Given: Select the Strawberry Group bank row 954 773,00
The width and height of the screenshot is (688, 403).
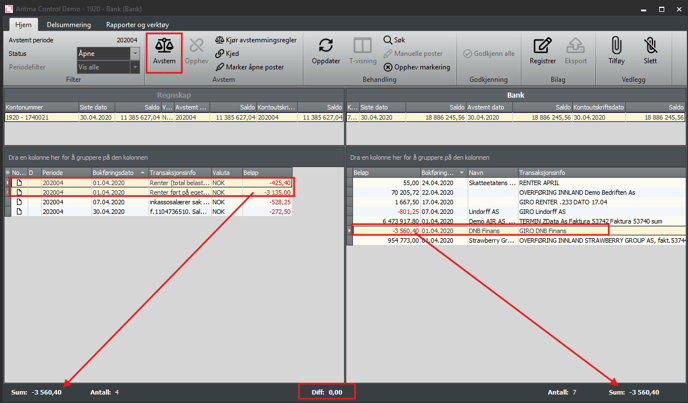Looking at the screenshot, I should (500, 241).
